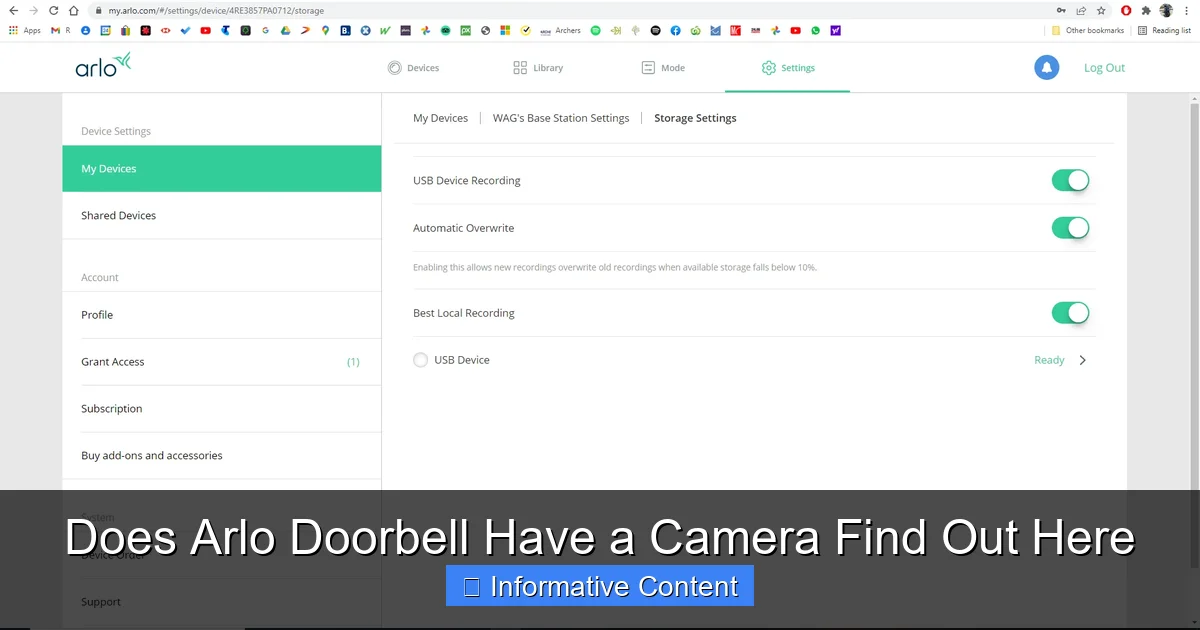Disable Best Local Recording
The image size is (1200, 630).
(1070, 312)
